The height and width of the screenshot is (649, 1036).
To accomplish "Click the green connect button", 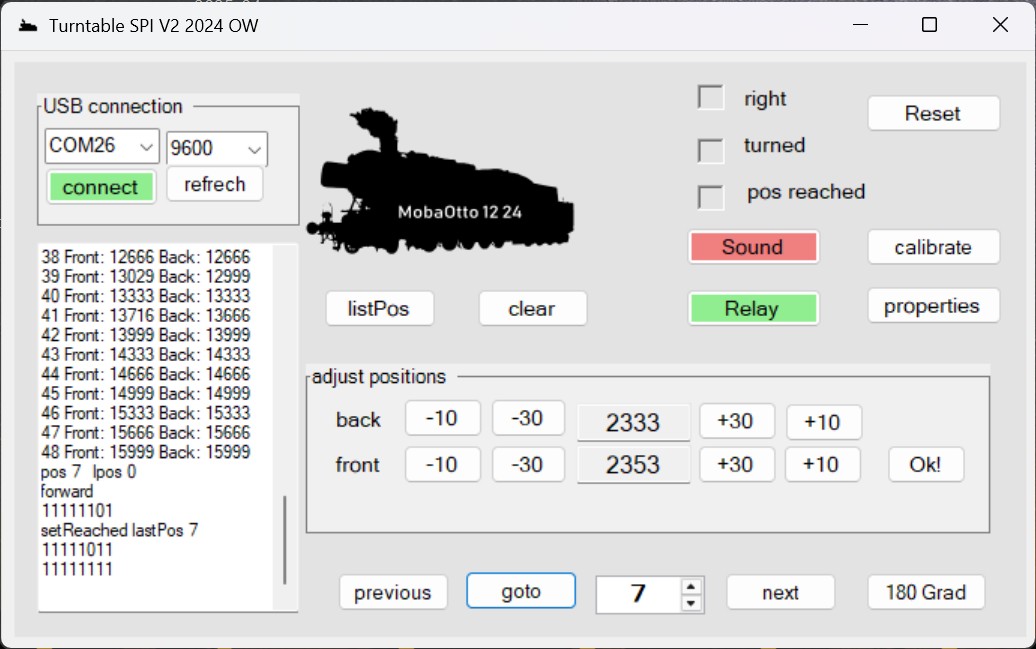I will coord(101,187).
